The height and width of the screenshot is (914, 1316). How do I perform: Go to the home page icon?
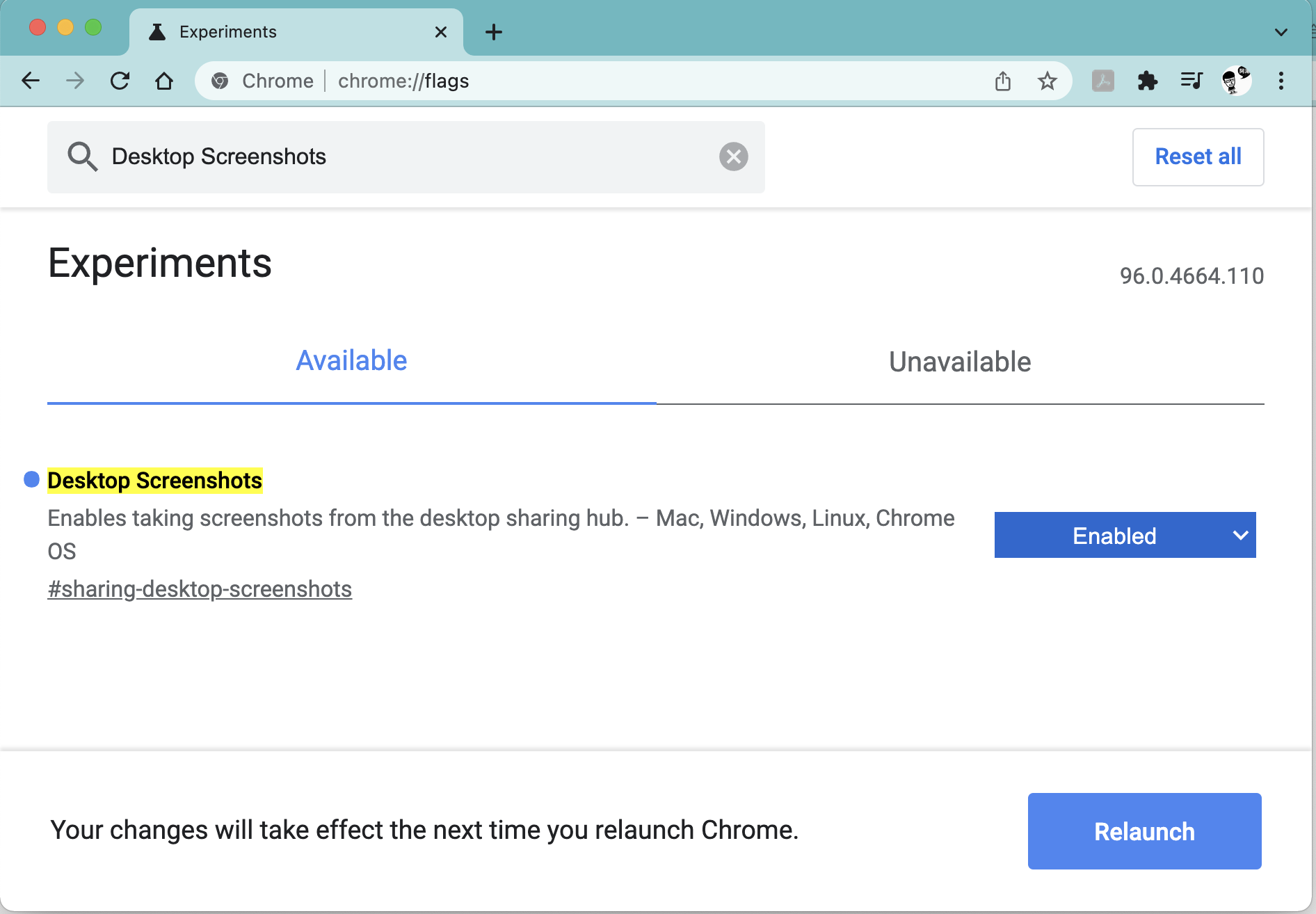(x=164, y=81)
